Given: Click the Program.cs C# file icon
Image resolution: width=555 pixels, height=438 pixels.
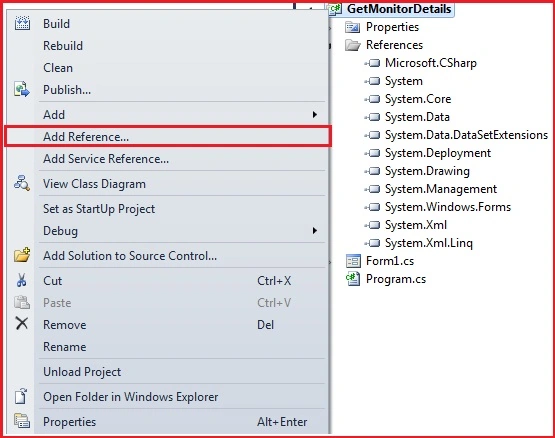Looking at the screenshot, I should click(353, 279).
